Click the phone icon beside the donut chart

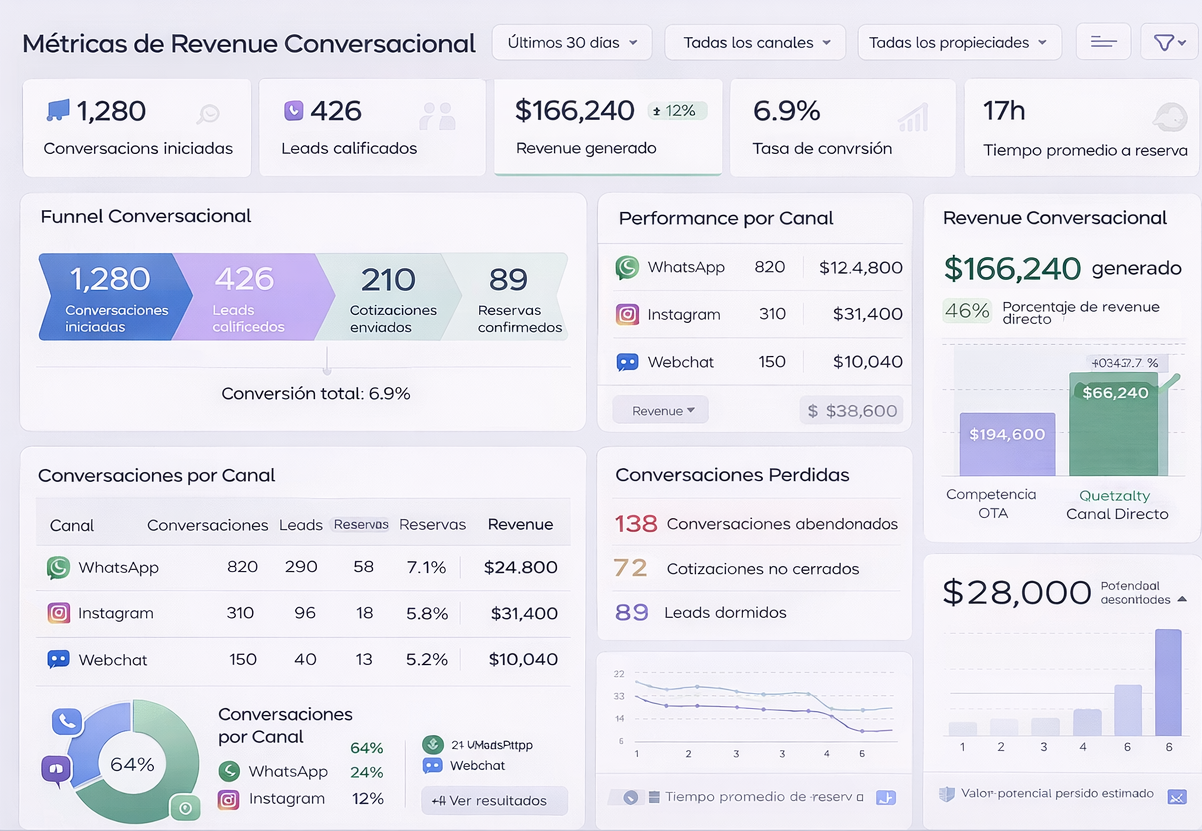67,721
